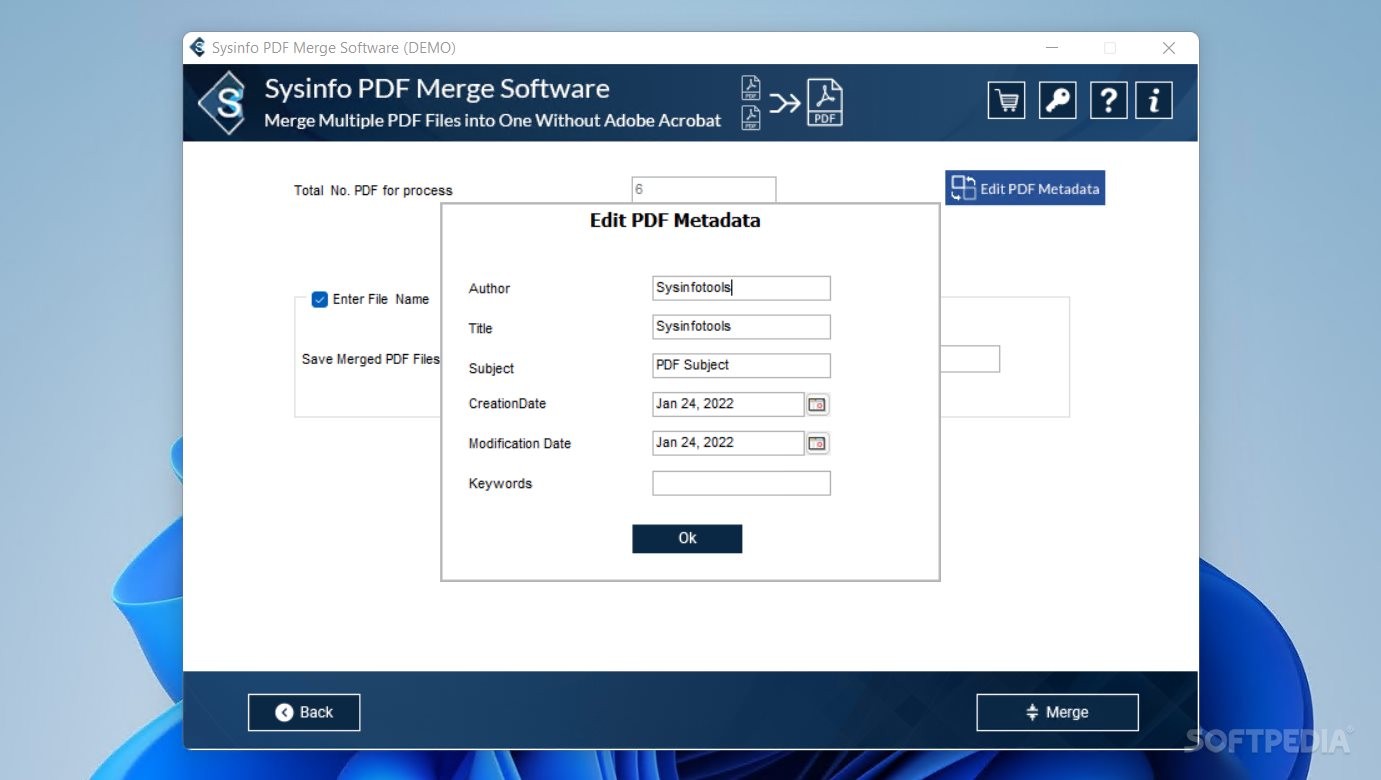Open the shopping cart purchase icon
This screenshot has height=780, width=1381.
coord(1007,100)
